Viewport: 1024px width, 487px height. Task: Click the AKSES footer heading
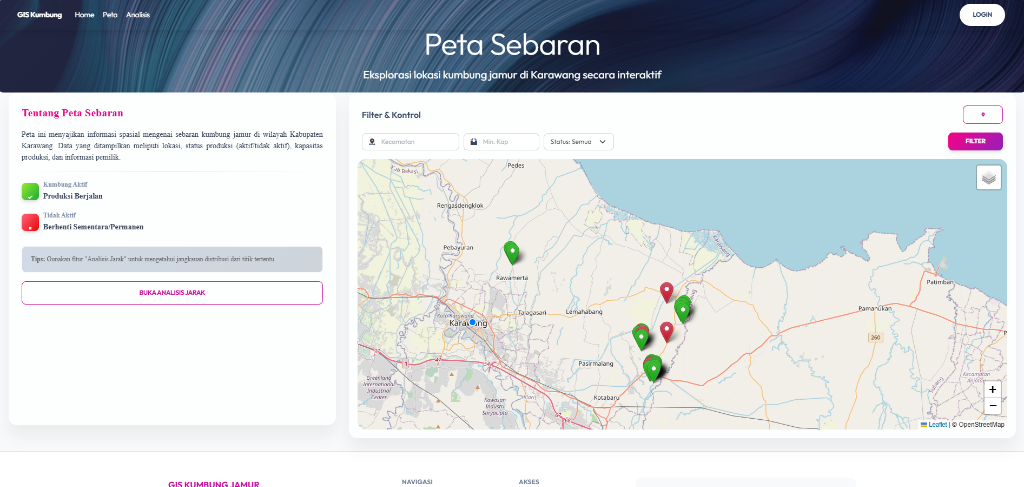[x=528, y=482]
